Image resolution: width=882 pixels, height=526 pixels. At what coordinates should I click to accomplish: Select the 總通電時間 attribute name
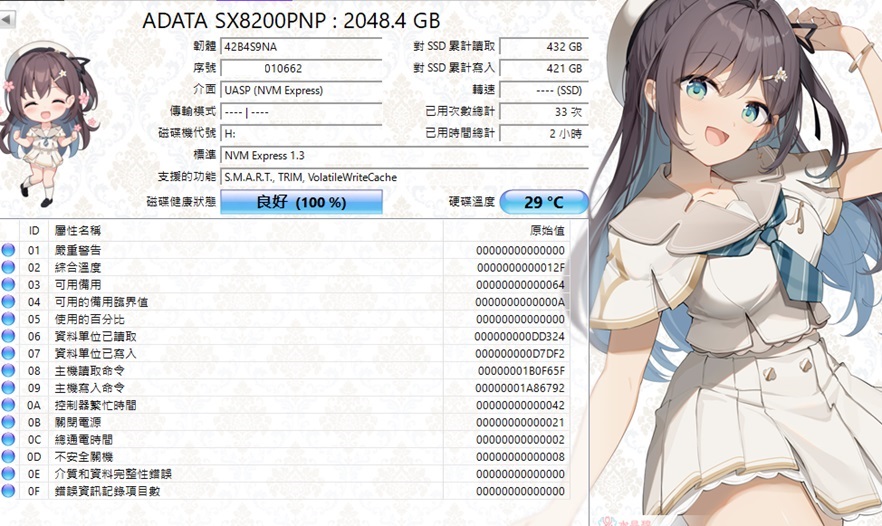84,439
